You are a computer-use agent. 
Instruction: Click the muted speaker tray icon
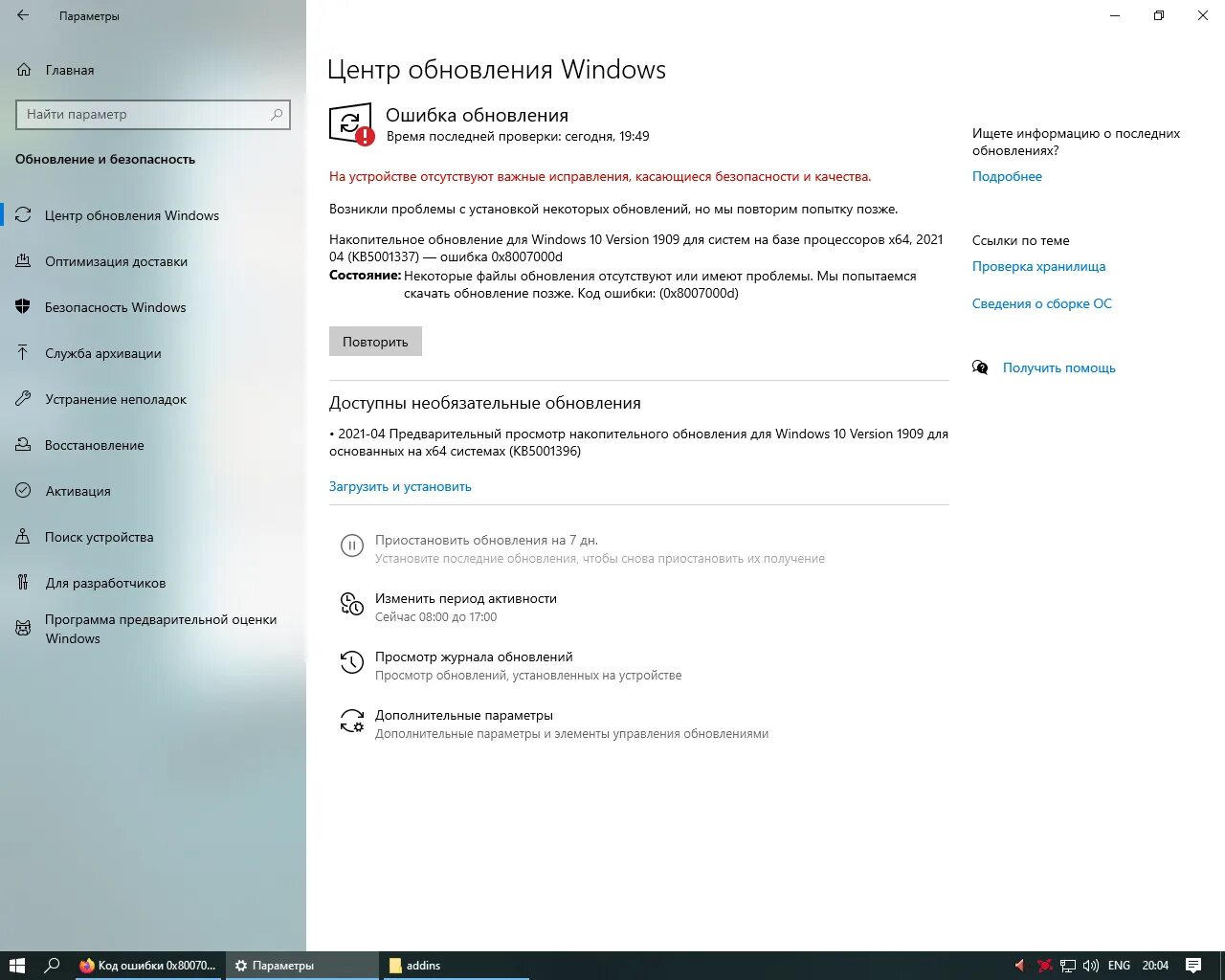coord(1020,966)
